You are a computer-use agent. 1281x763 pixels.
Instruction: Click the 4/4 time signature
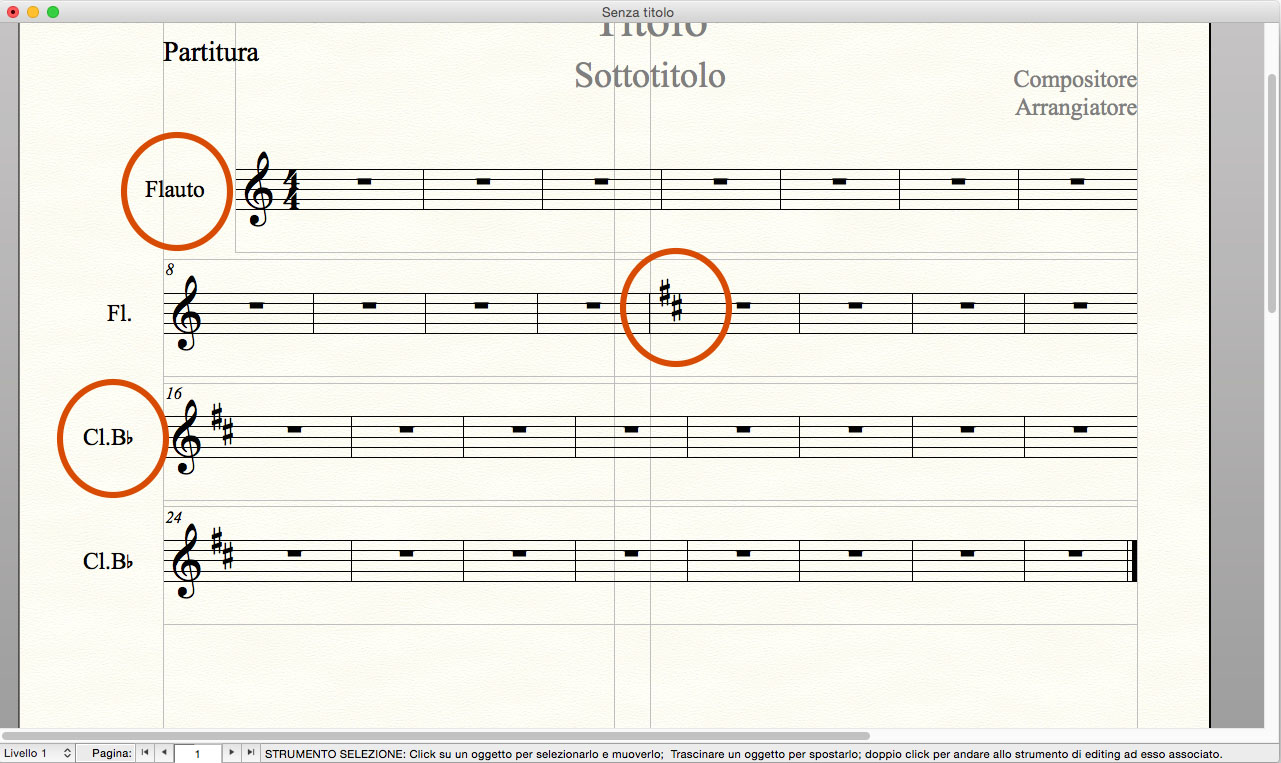(290, 189)
